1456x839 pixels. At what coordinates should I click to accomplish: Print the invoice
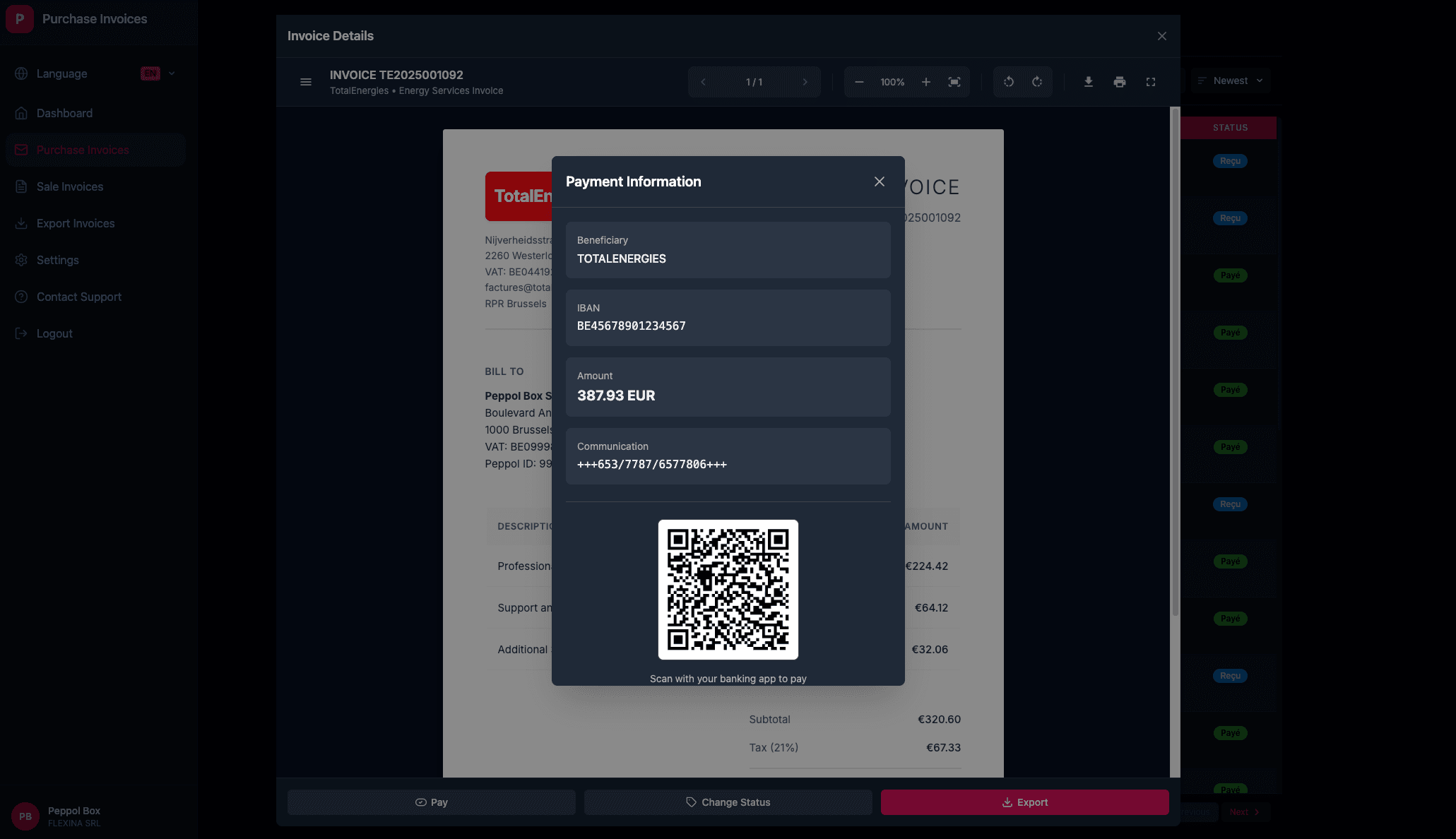pyautogui.click(x=1119, y=82)
